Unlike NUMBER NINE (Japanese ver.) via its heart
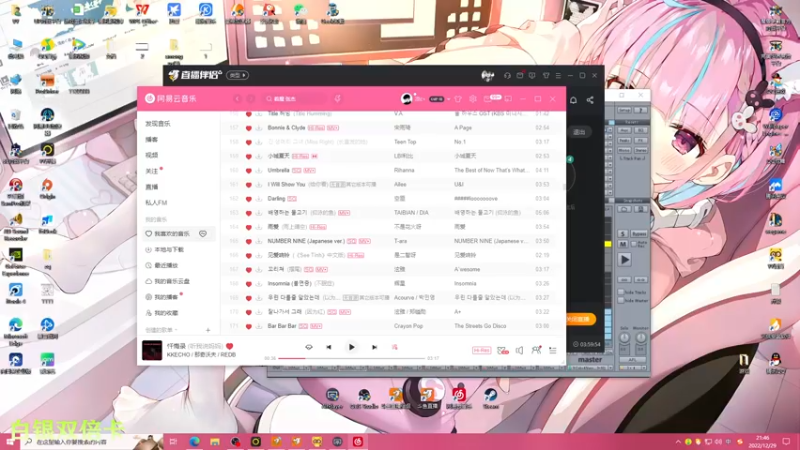This screenshot has height=450, width=800. tap(248, 241)
